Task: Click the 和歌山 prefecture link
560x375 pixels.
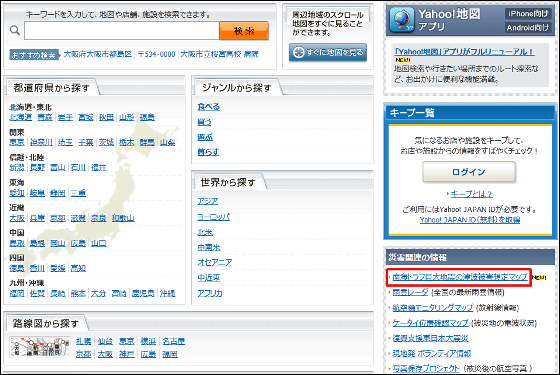Action: pyautogui.click(x=123, y=218)
